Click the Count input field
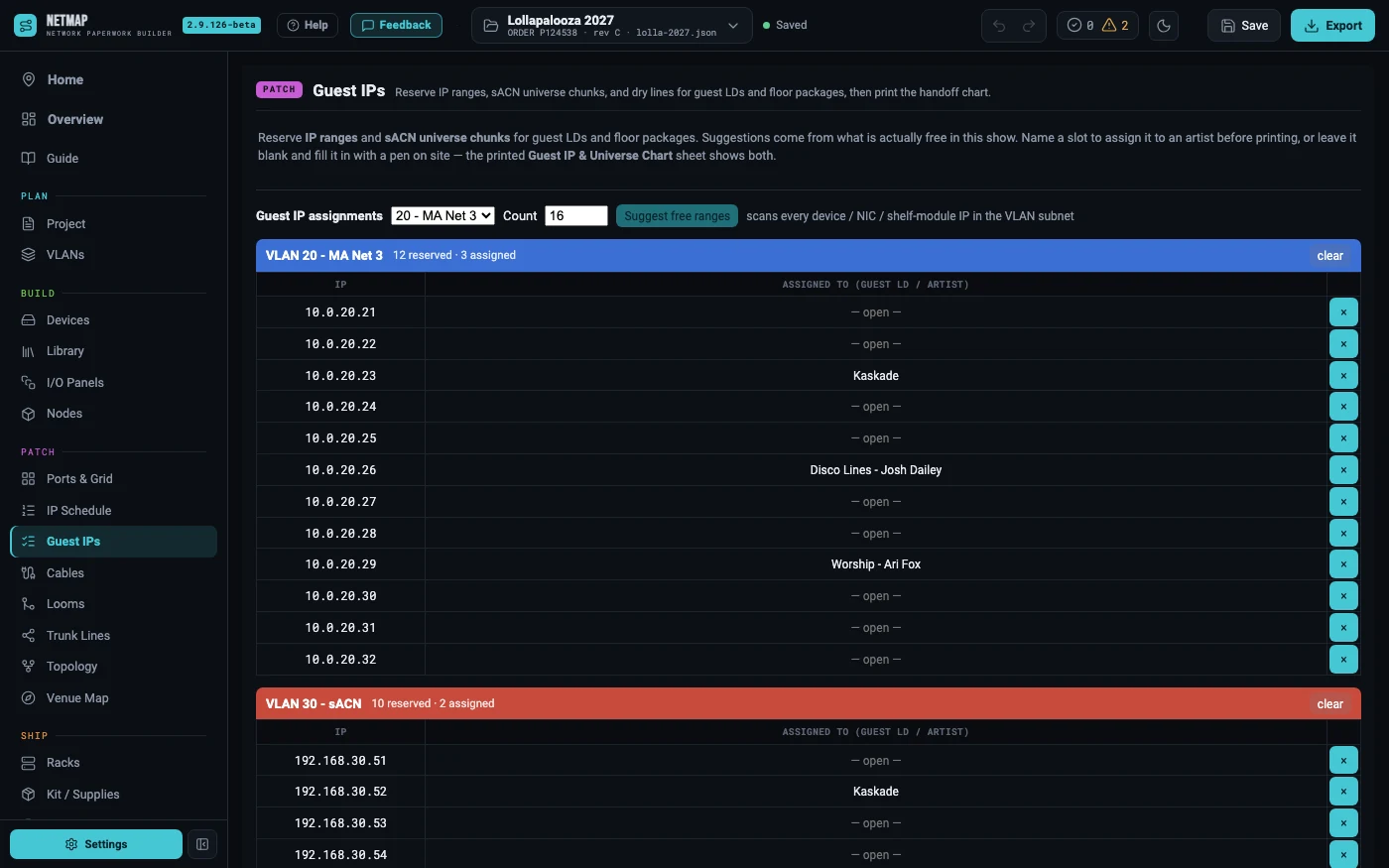 click(x=576, y=215)
